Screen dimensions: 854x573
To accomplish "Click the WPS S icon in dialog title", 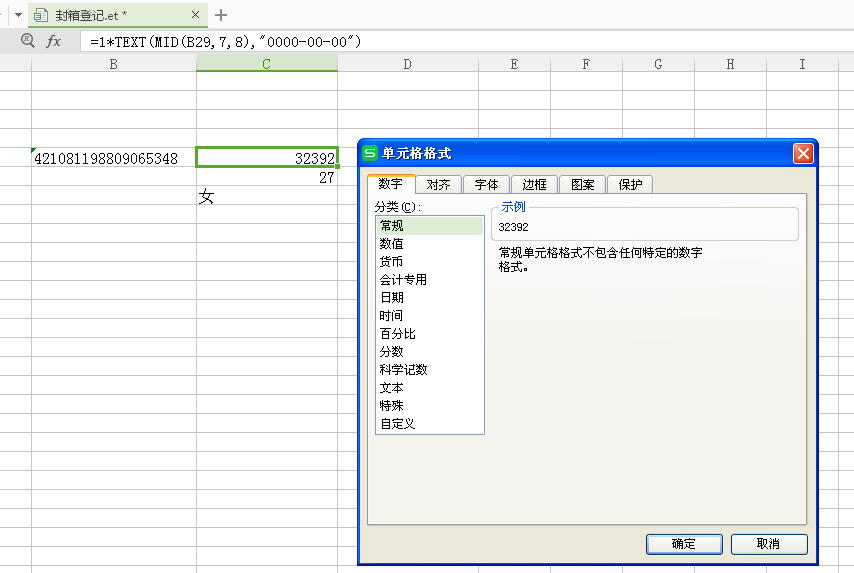I will coord(370,153).
